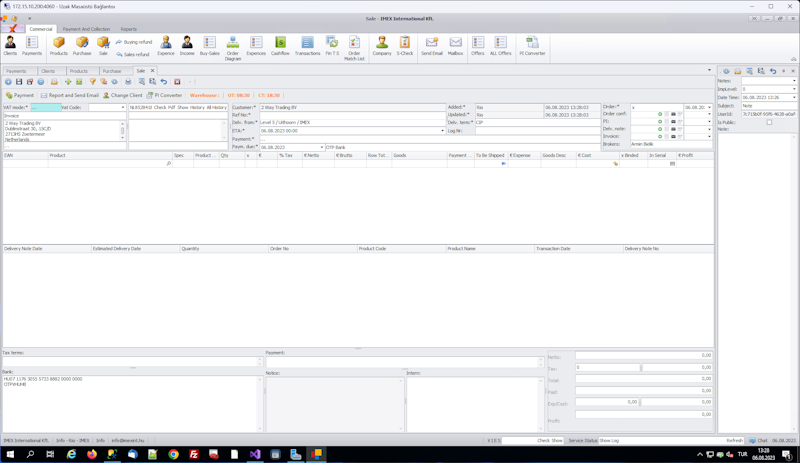Image resolution: width=800 pixels, height=463 pixels.
Task: Click the Log Nr input field
Action: [537, 131]
